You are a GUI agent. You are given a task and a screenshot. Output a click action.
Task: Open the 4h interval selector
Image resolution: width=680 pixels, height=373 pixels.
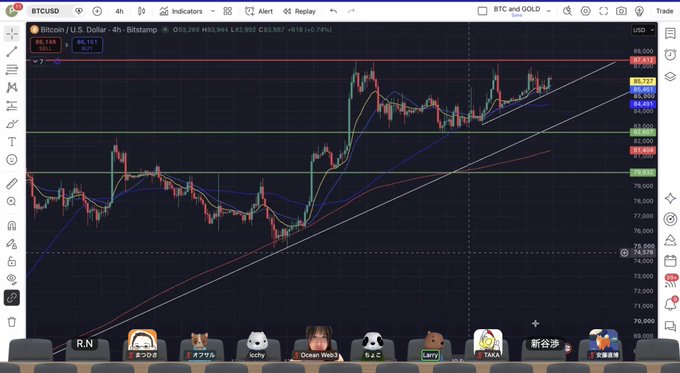119,11
